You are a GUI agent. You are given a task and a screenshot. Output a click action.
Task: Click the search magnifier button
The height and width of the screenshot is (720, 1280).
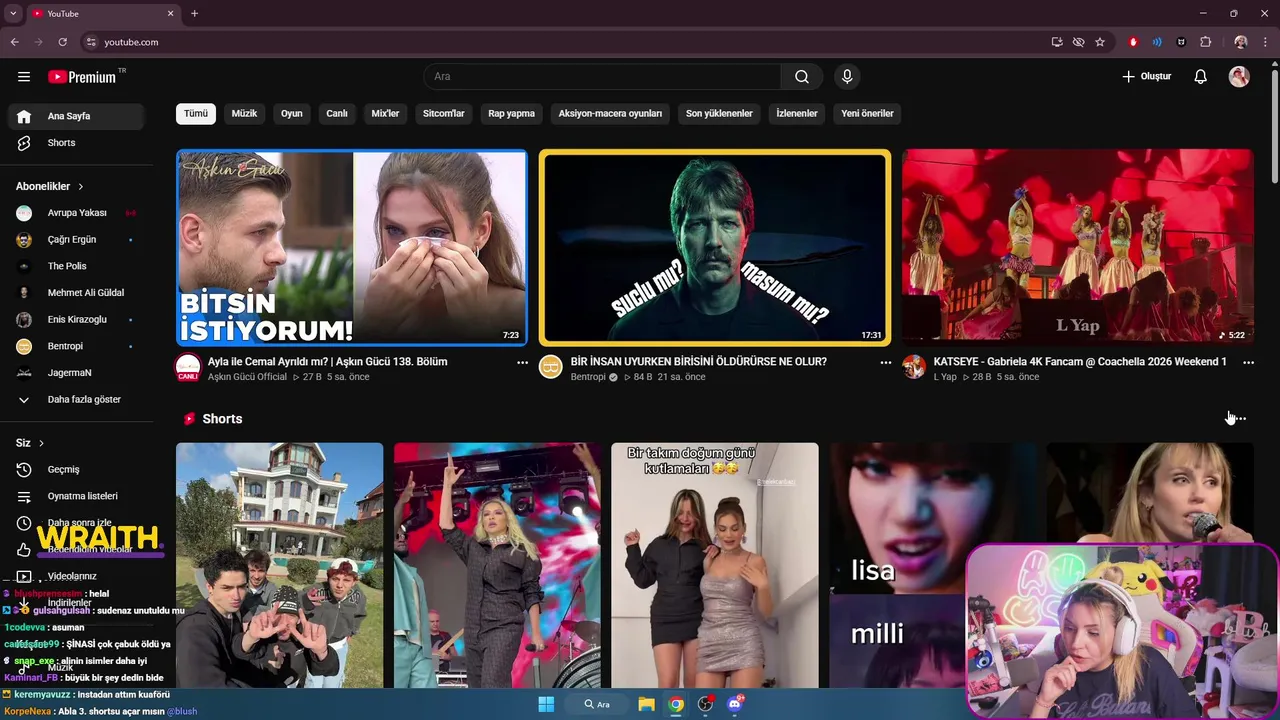(x=802, y=77)
